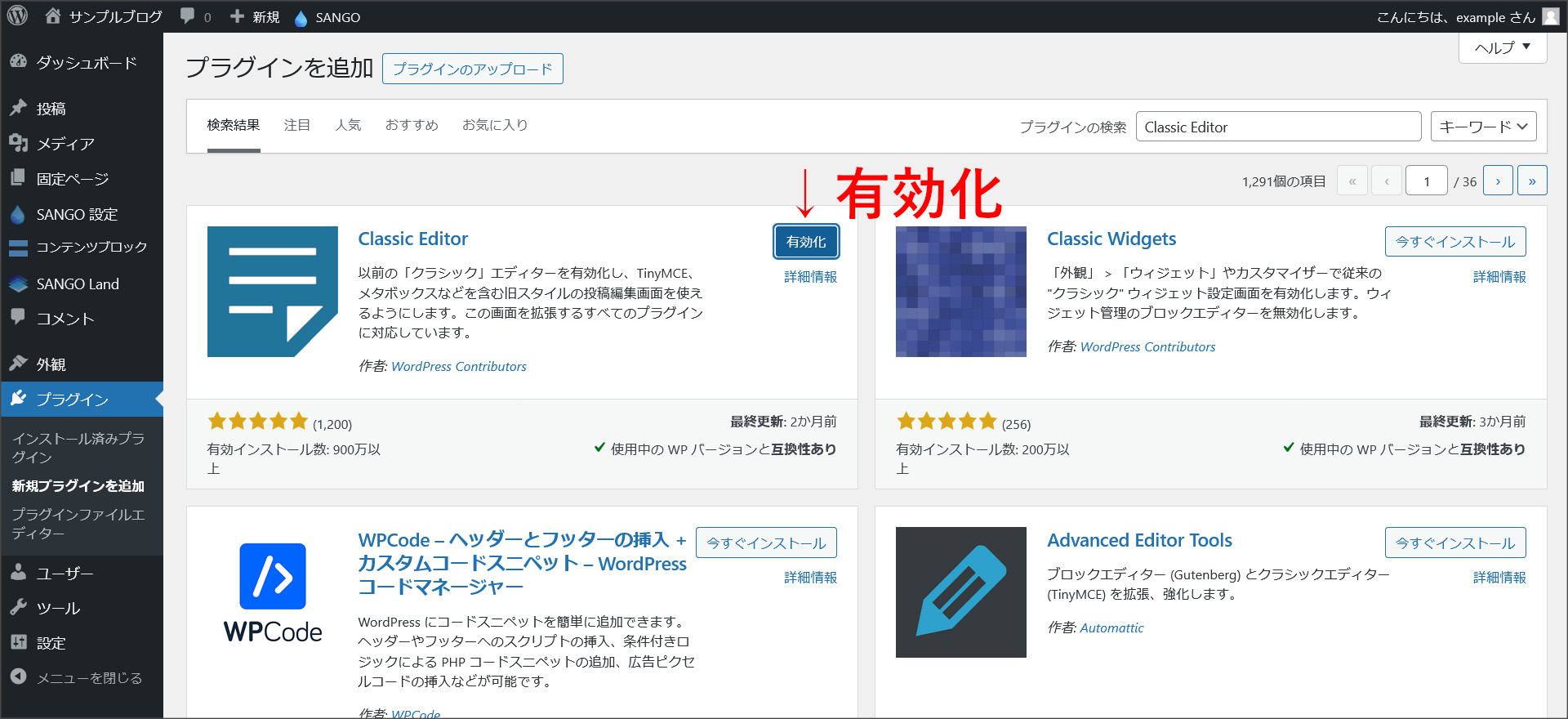Switch to the 人気 tab

[348, 125]
